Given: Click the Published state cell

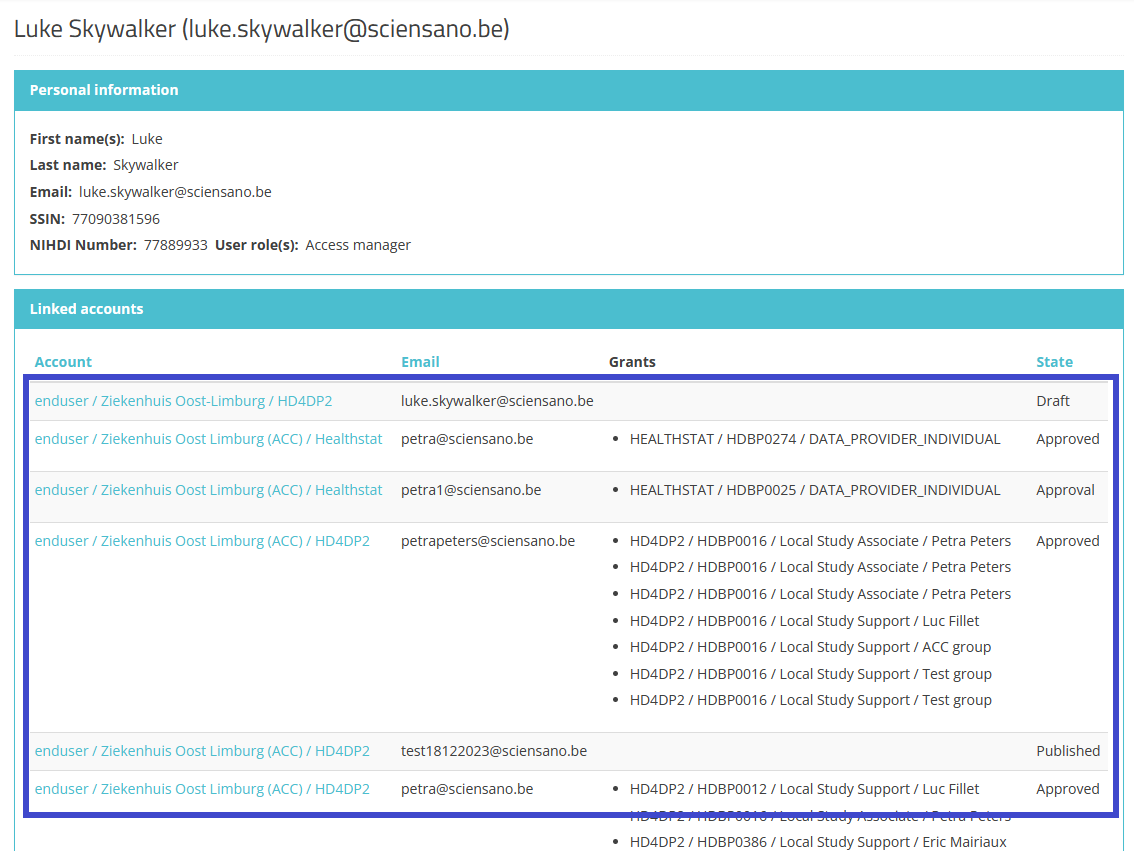Looking at the screenshot, I should [1067, 751].
